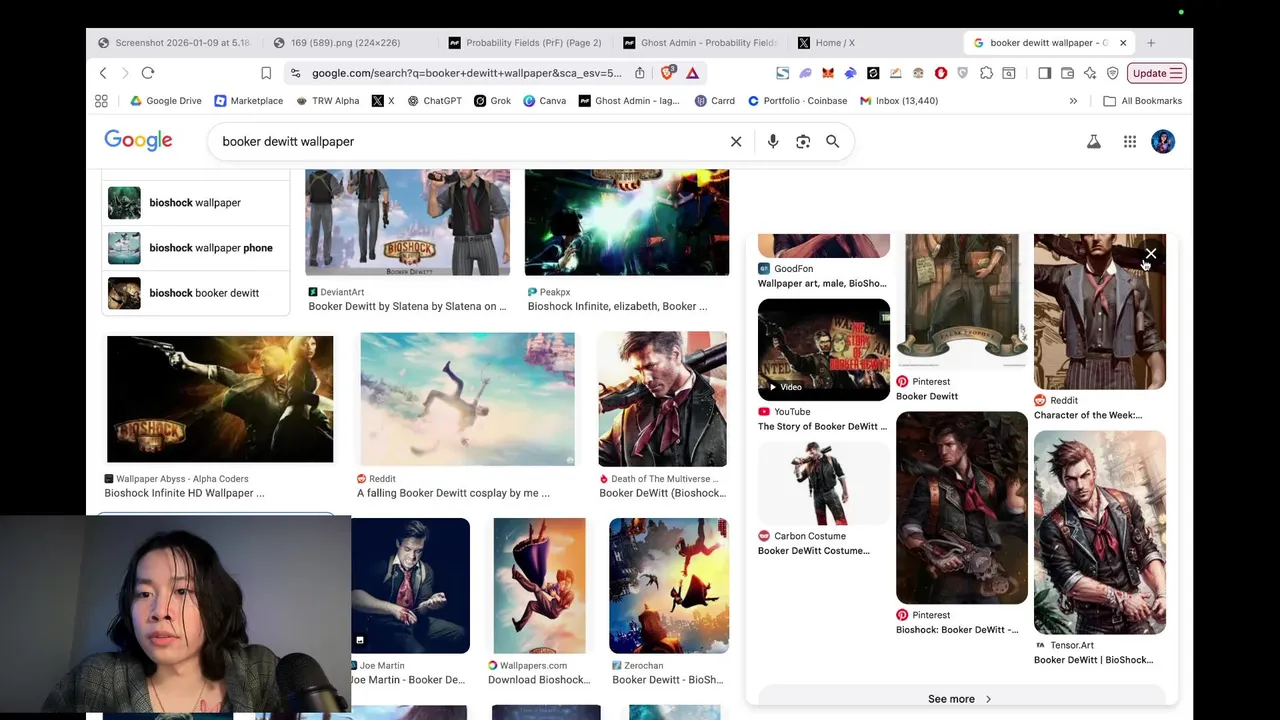Show hidden bookmarks with double chevron
1280x720 pixels.
pyautogui.click(x=1073, y=101)
